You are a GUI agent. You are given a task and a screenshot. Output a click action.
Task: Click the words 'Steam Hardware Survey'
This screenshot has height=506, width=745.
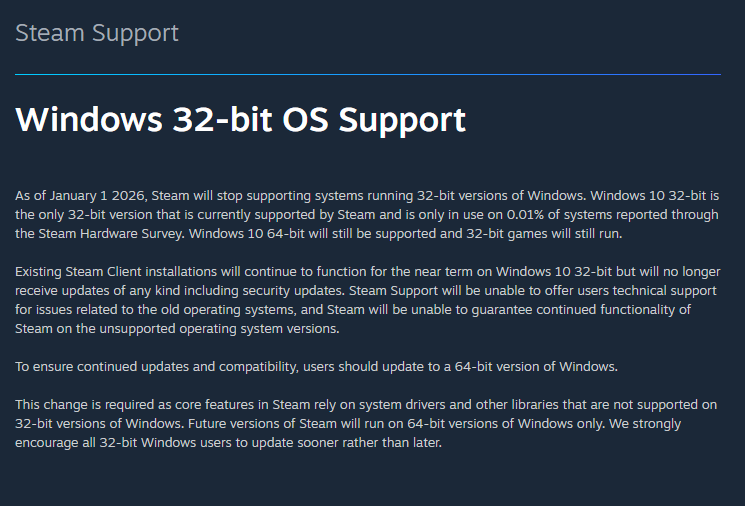[111, 234]
